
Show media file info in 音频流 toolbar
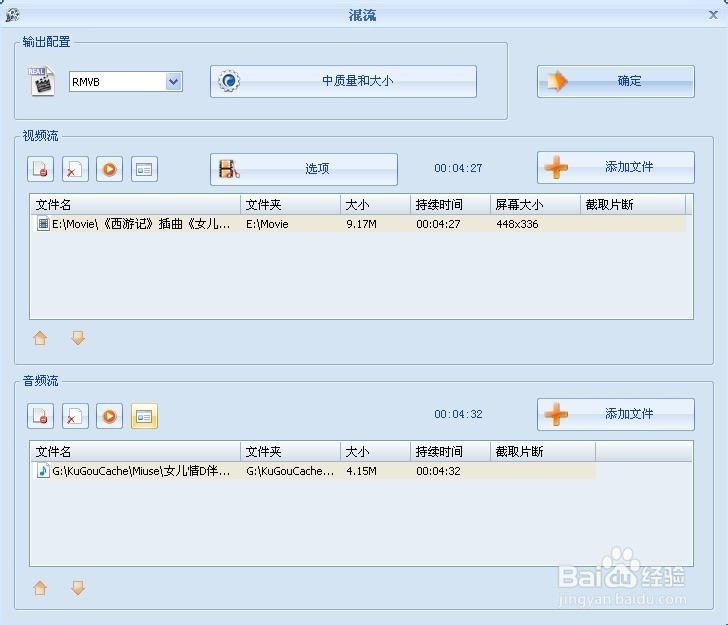tap(144, 416)
